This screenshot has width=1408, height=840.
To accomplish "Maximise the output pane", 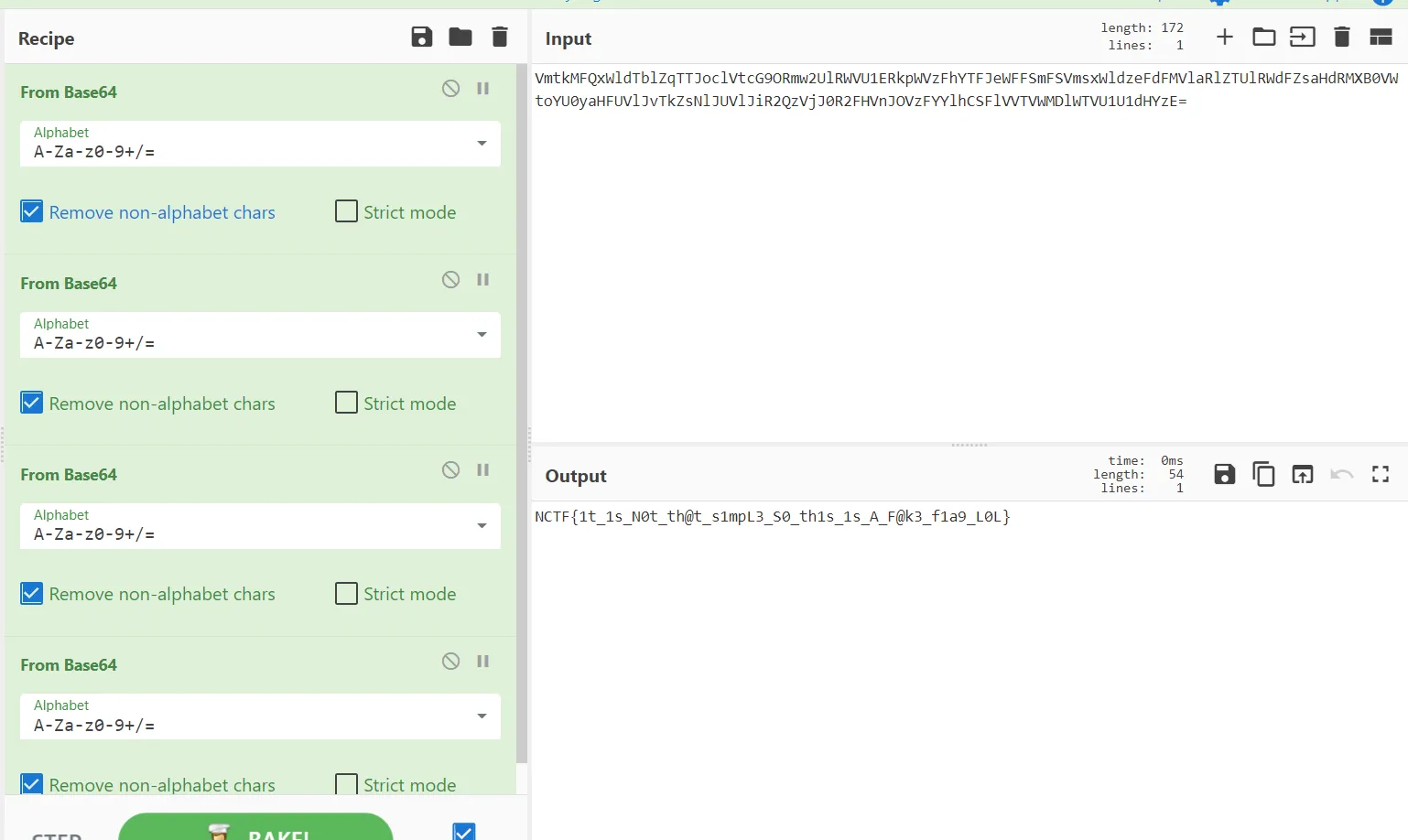I will (1381, 474).
